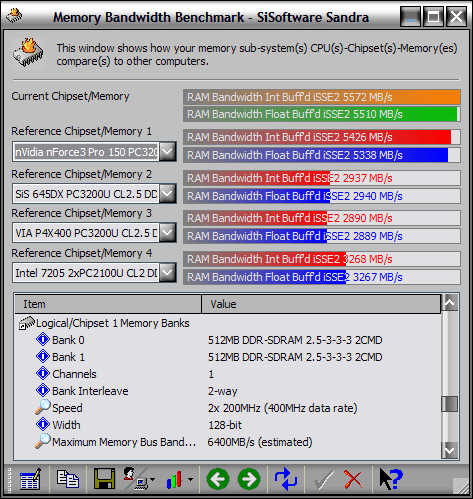Click the red X cancel icon
The image size is (473, 499).
coord(353,479)
